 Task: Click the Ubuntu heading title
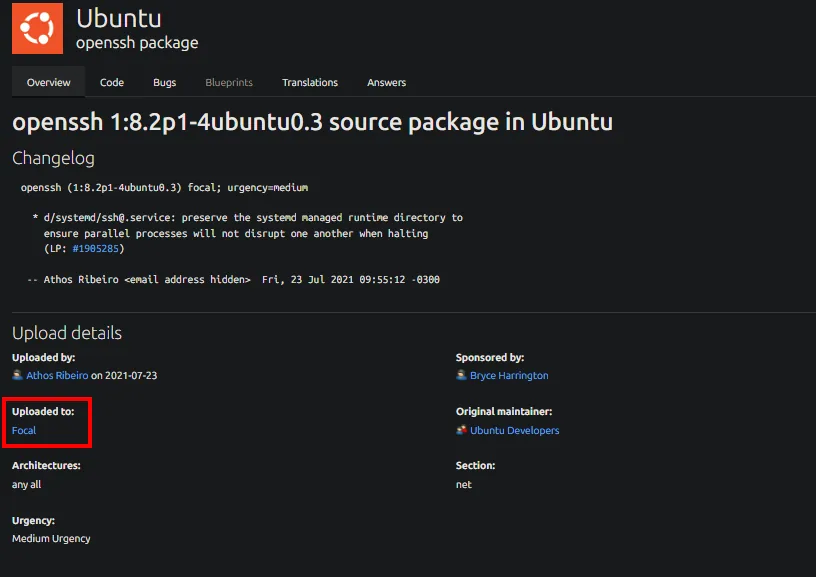(x=119, y=18)
